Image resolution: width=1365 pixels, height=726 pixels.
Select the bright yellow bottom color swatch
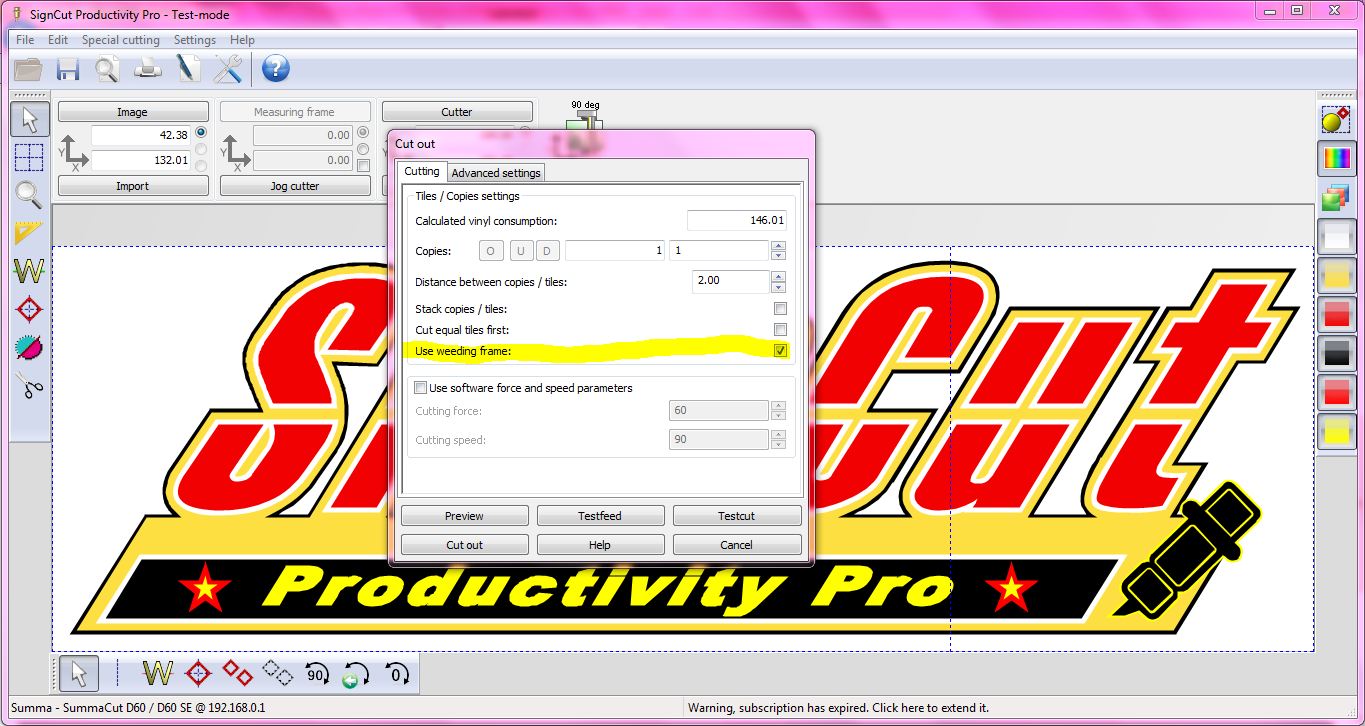1336,431
